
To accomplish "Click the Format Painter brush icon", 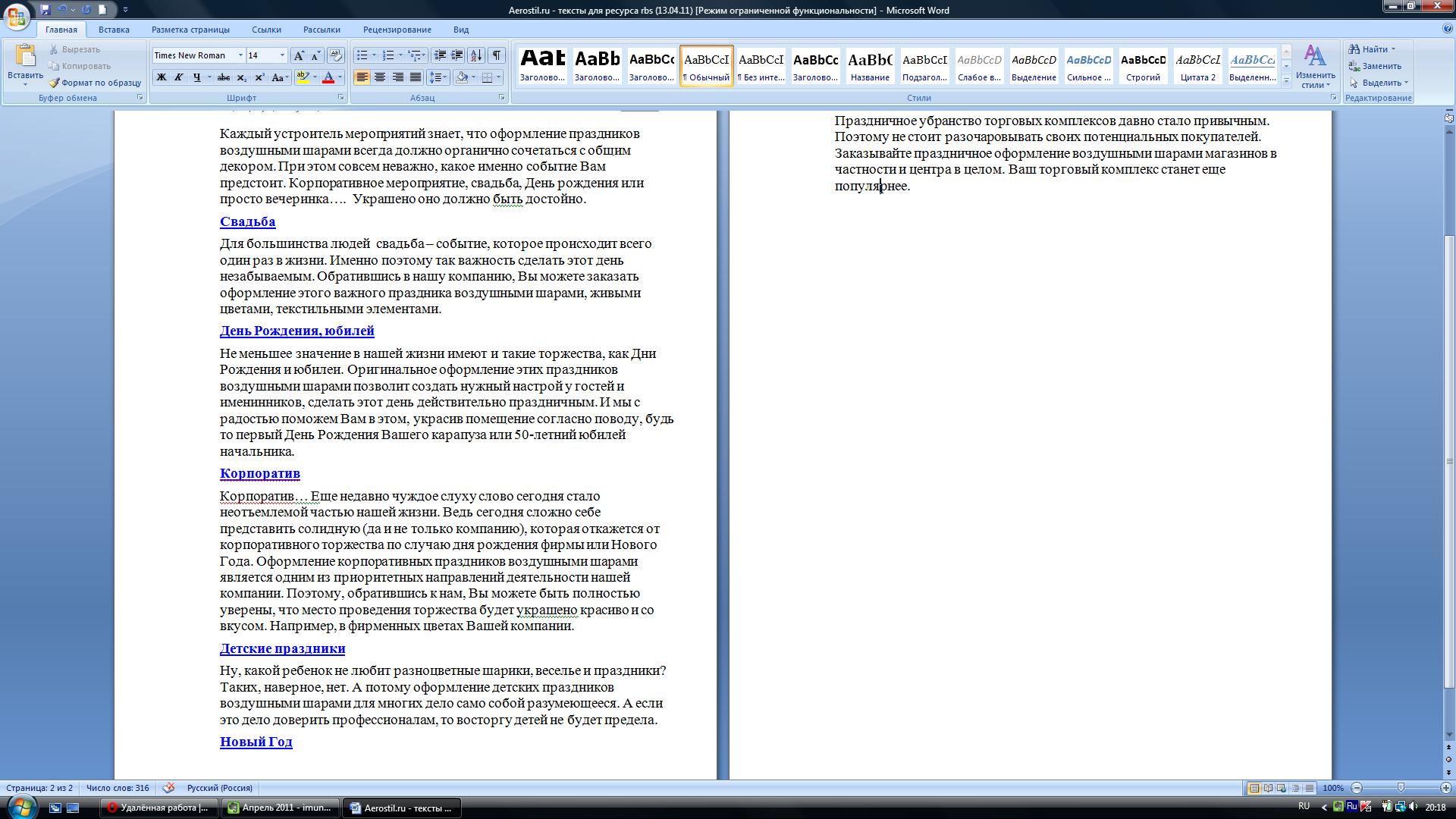I will (x=55, y=83).
